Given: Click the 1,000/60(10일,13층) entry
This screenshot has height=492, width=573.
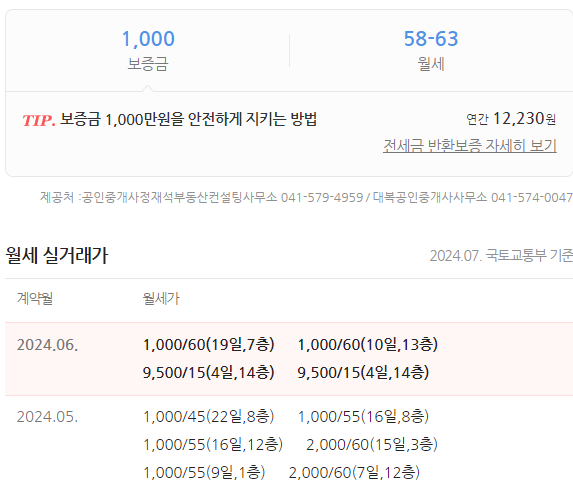Looking at the screenshot, I should click(x=368, y=344).
